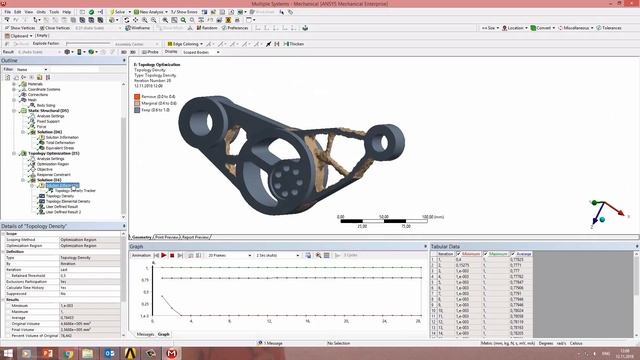Screen dimensions: 640x360
Task: Click the Zoom Out magnifier icon
Action: [153, 20]
